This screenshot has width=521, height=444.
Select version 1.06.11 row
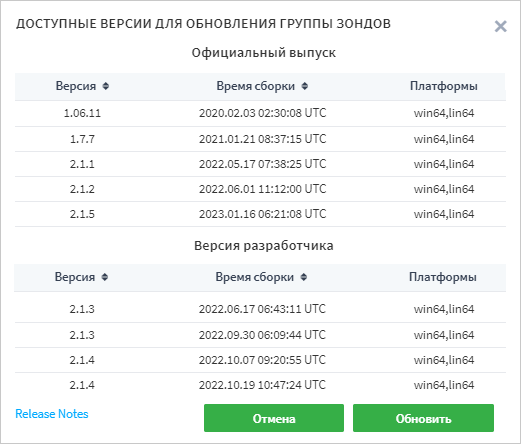point(260,113)
